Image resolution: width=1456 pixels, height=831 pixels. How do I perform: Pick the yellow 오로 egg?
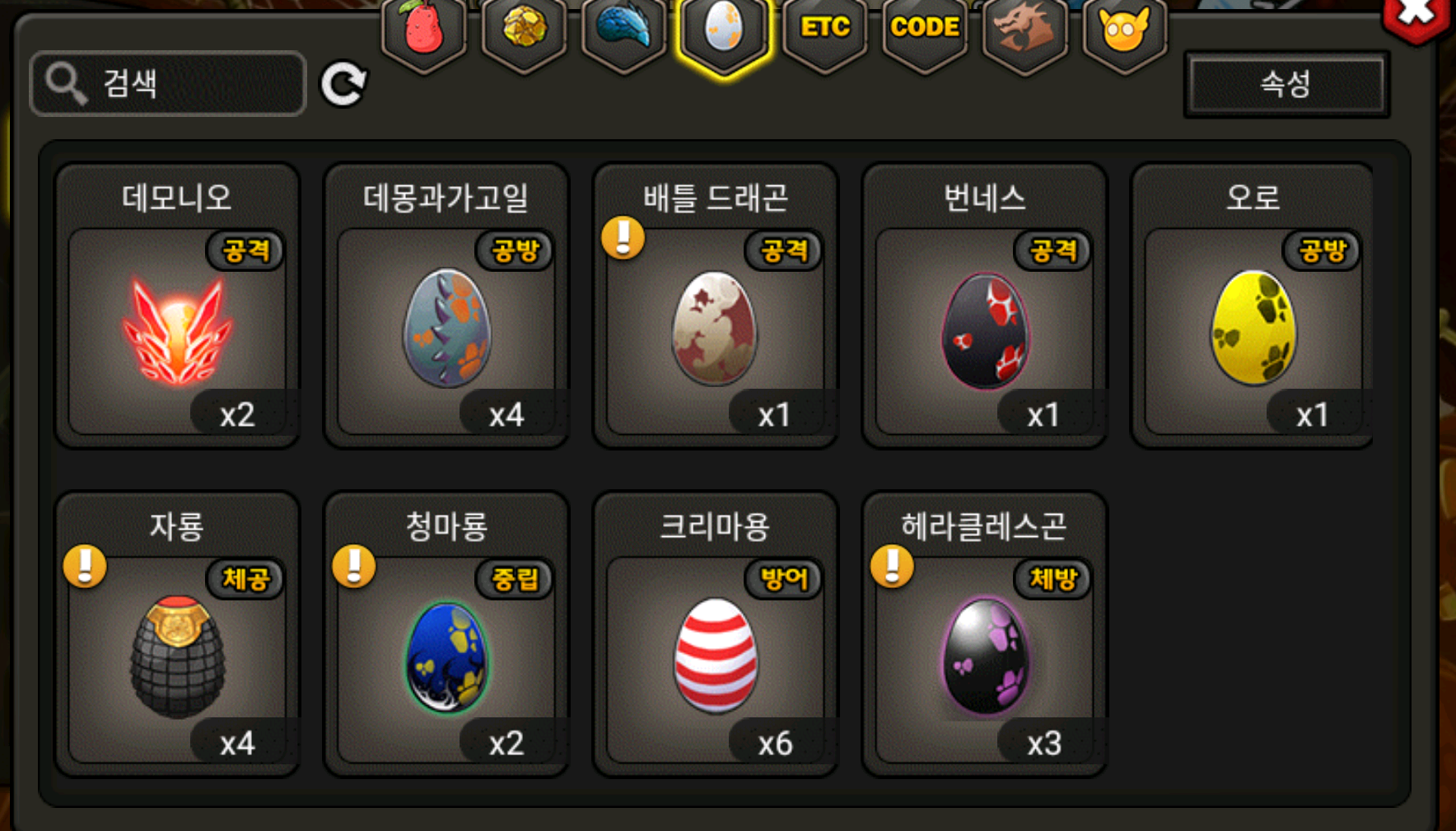click(1253, 306)
